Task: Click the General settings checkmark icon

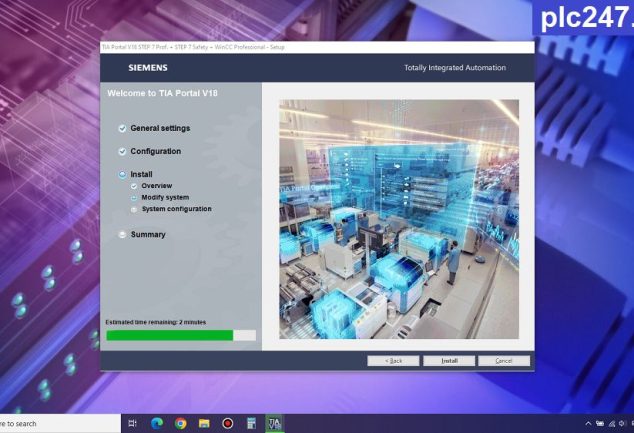Action: (x=122, y=129)
